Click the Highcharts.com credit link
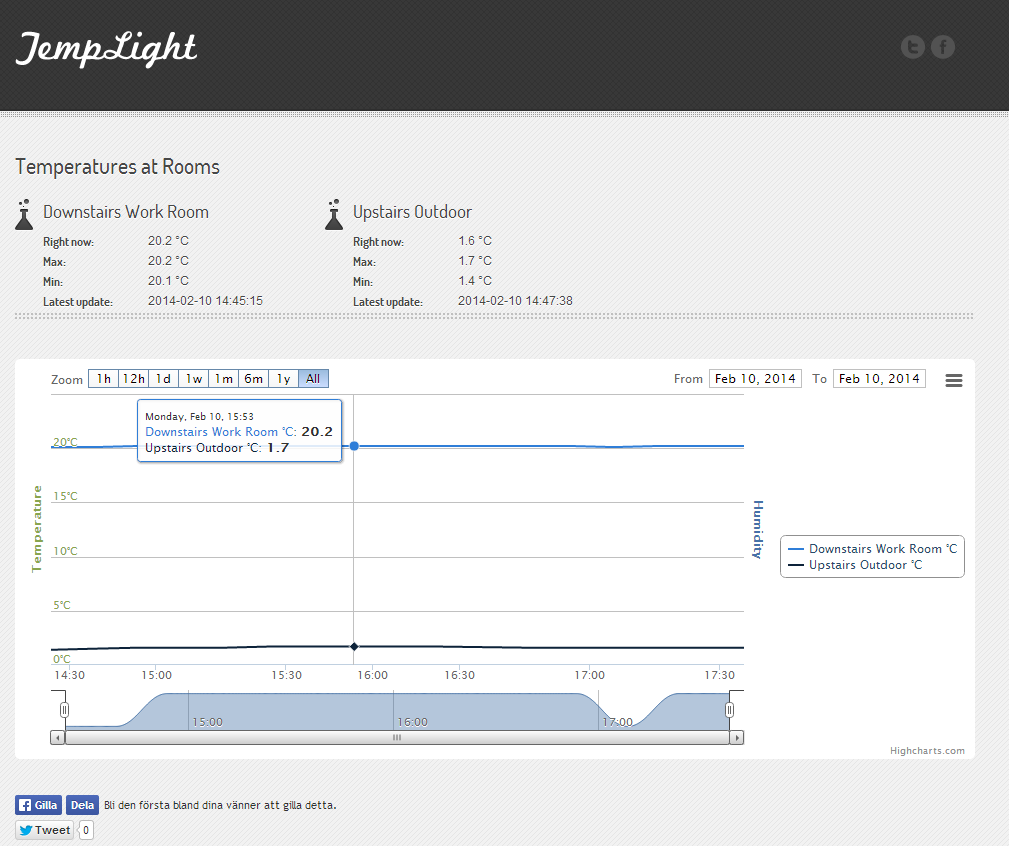Screen dimensions: 1009x846 (927, 751)
